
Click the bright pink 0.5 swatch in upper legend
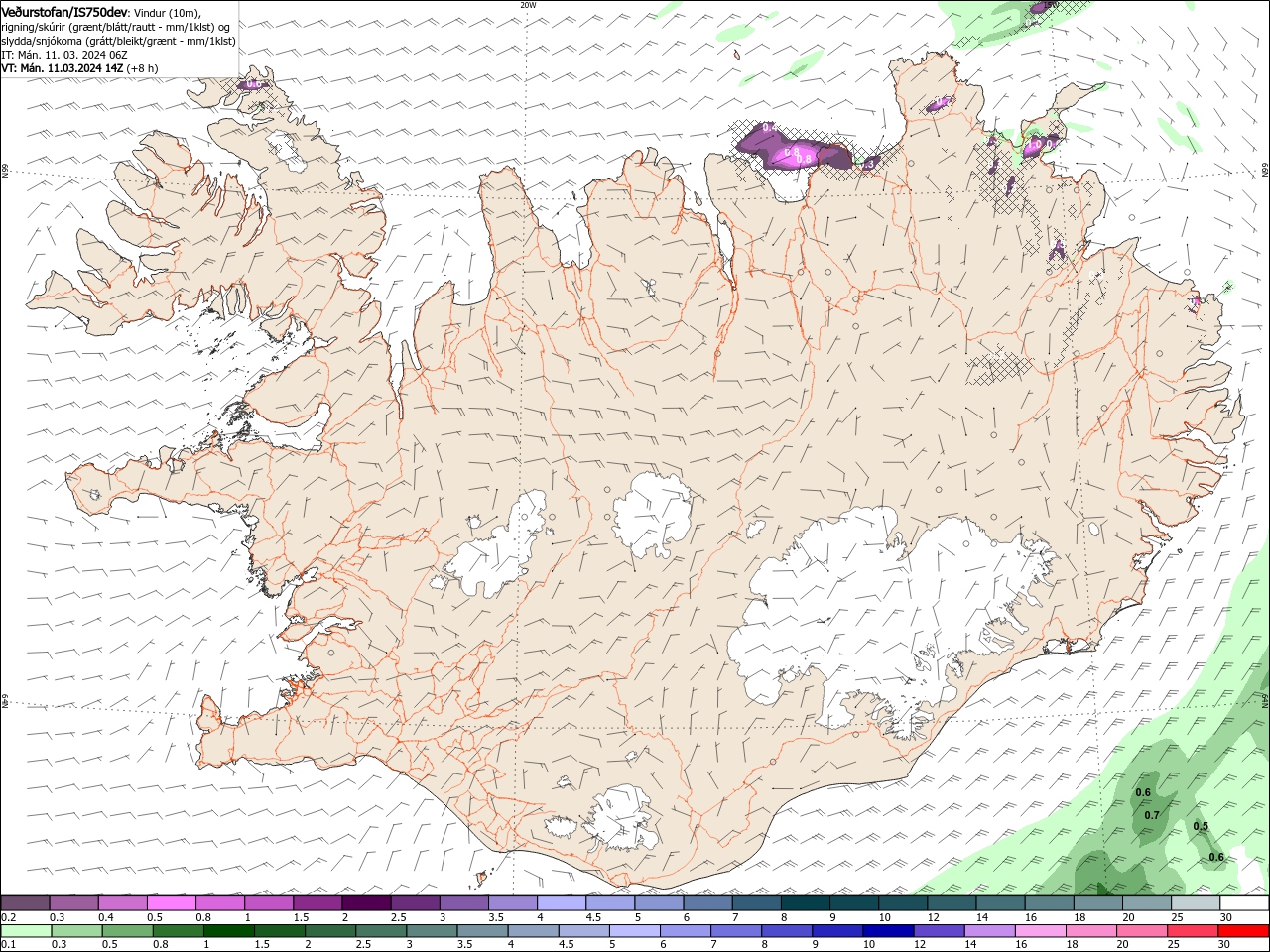pyautogui.click(x=172, y=903)
